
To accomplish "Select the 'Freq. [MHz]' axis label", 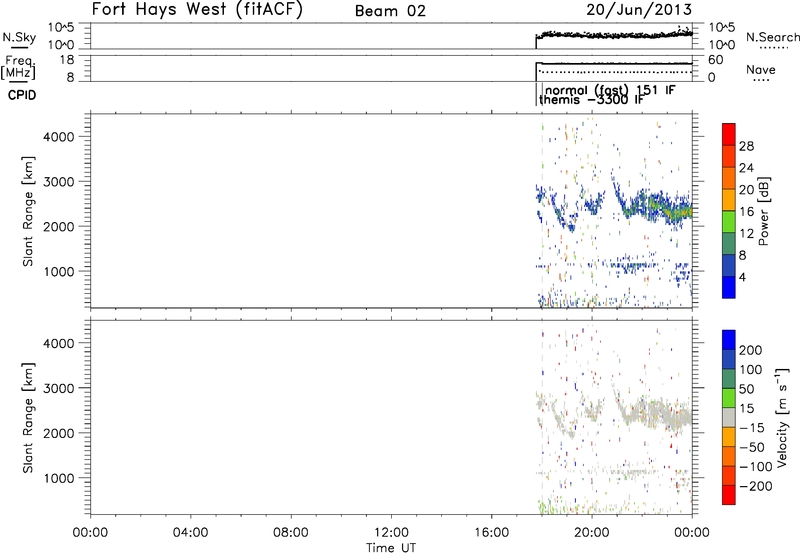I will point(18,68).
